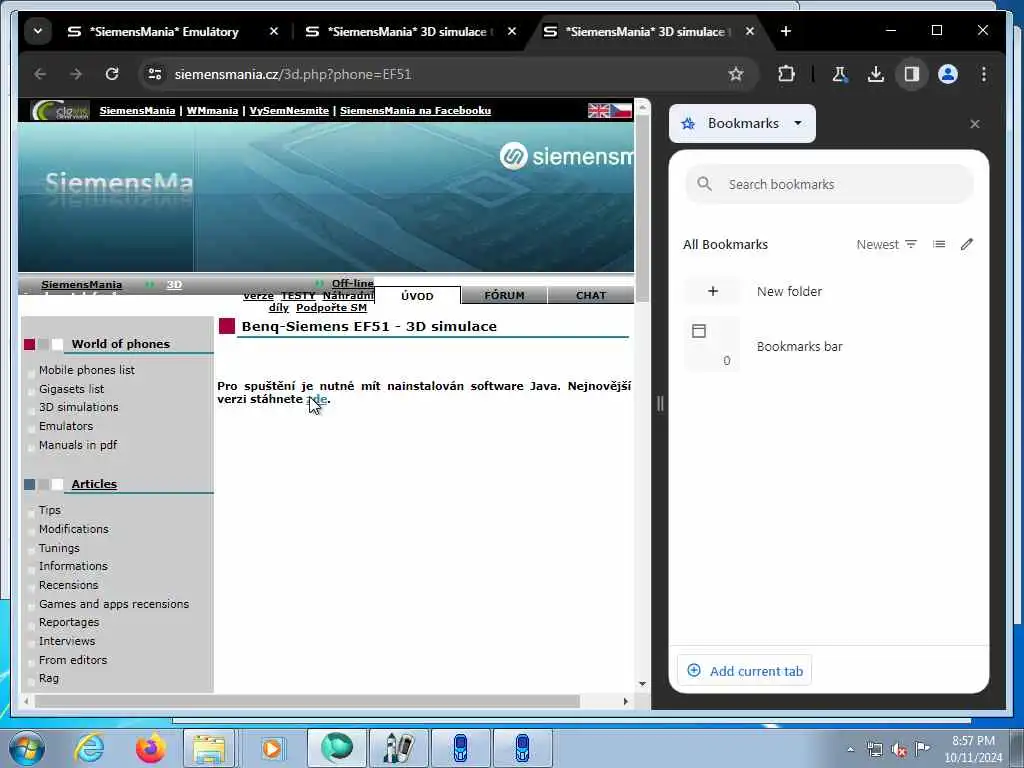Image resolution: width=1024 pixels, height=768 pixels.
Task: Open the Bookmarks bar folder
Action: [x=829, y=346]
